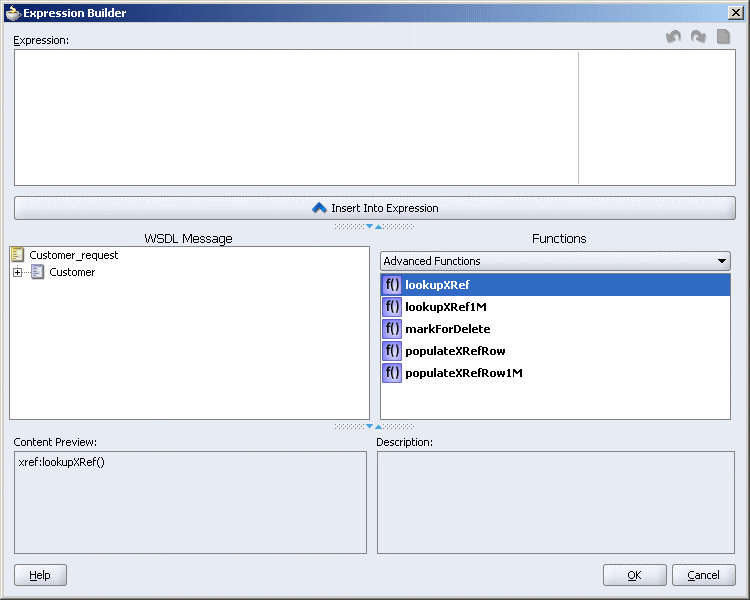Select Customer_request in WSDL Message tree
Image resolution: width=750 pixels, height=600 pixels.
point(74,255)
